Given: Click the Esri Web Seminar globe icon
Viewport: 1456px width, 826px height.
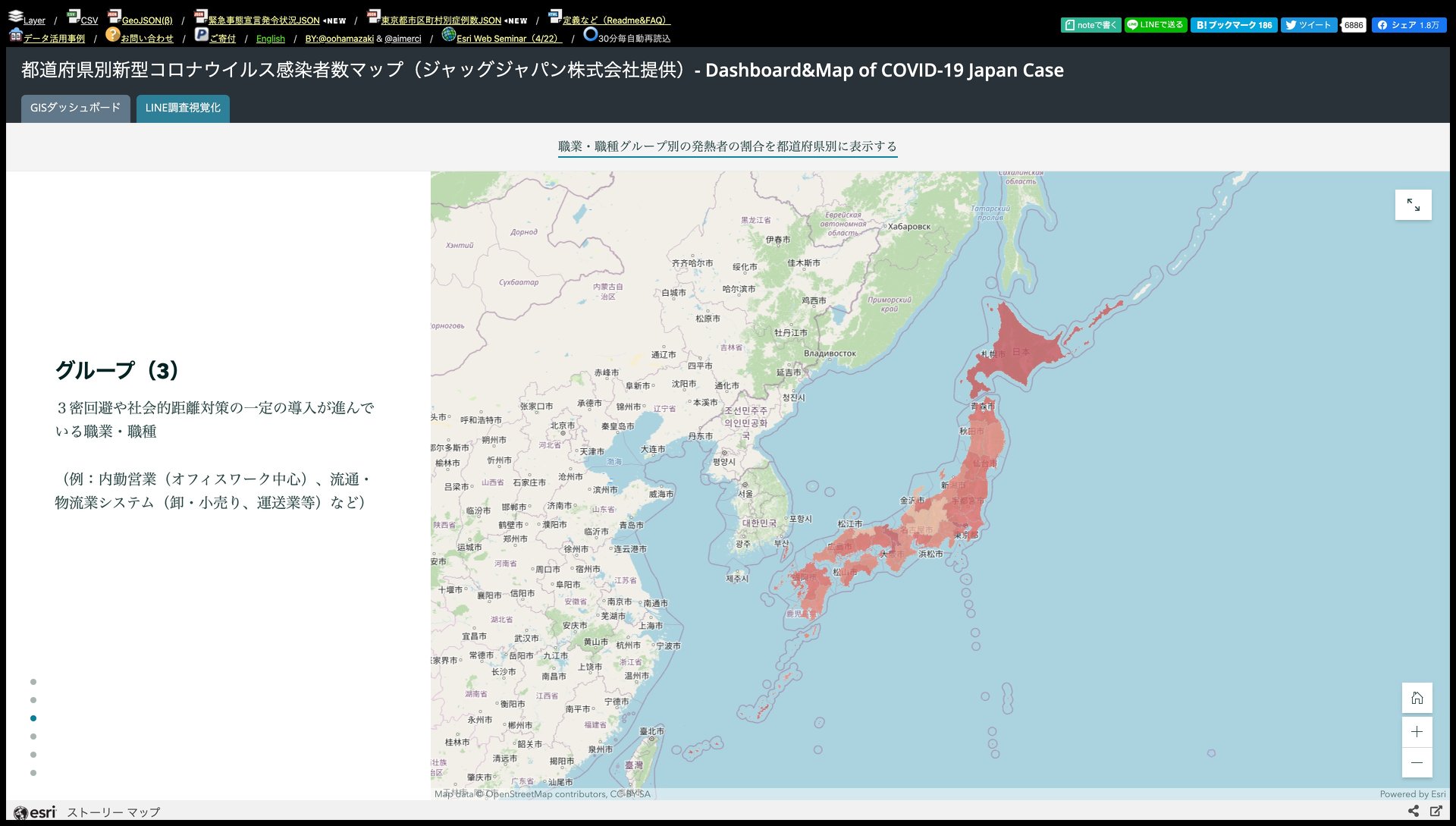Looking at the screenshot, I should click(x=448, y=34).
